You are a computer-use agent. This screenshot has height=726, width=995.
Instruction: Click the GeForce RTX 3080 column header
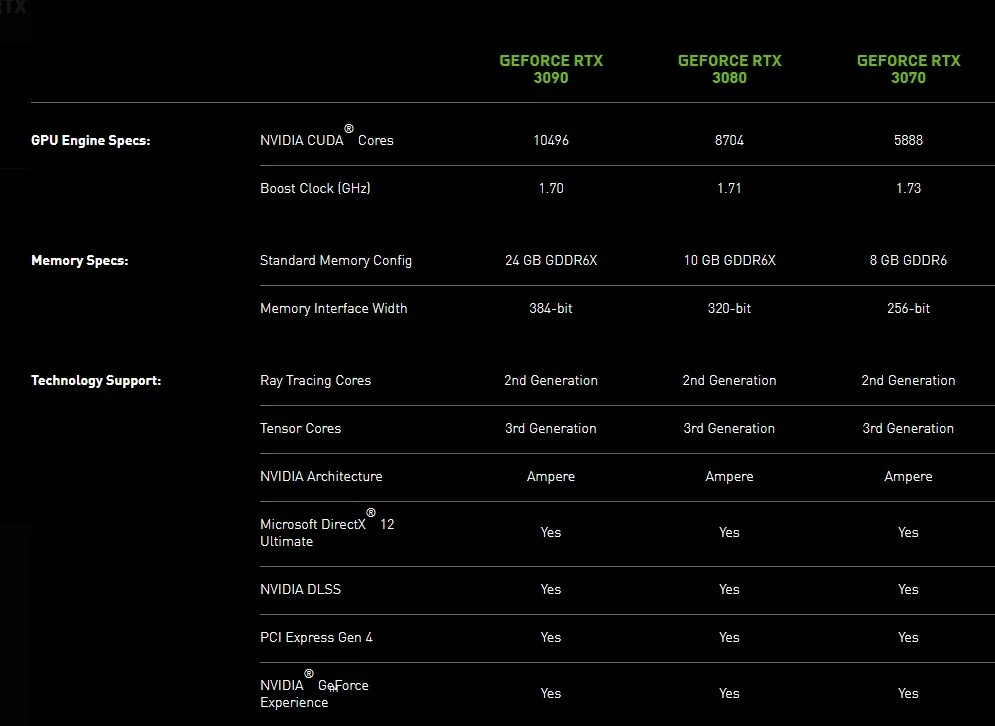[x=729, y=69]
